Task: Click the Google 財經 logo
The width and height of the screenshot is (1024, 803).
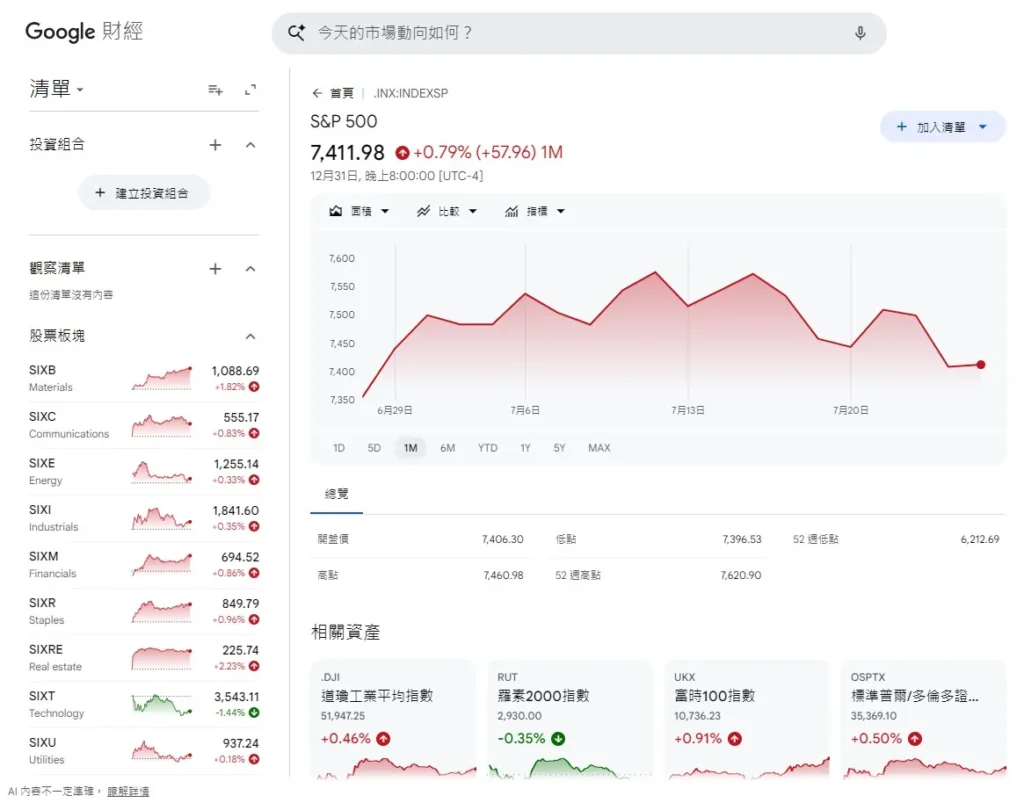Action: point(84,31)
